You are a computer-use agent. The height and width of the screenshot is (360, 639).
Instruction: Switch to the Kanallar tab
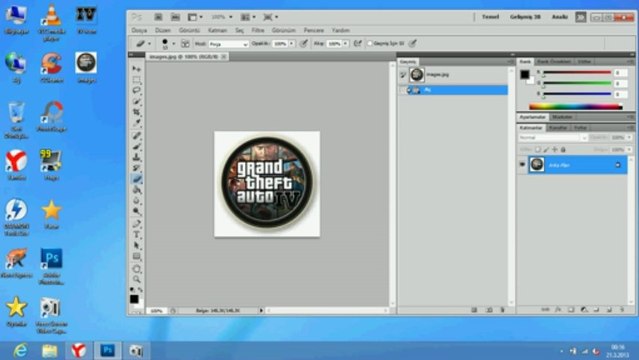click(558, 128)
